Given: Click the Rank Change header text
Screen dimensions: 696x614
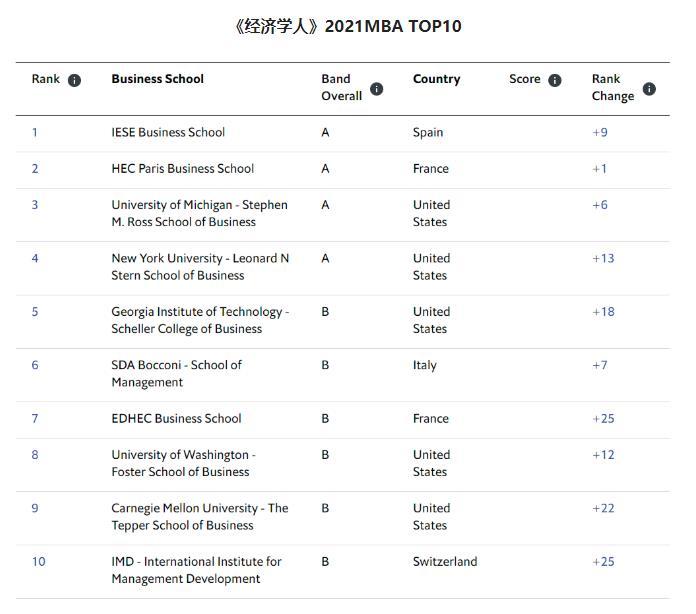Looking at the screenshot, I should [x=613, y=87].
